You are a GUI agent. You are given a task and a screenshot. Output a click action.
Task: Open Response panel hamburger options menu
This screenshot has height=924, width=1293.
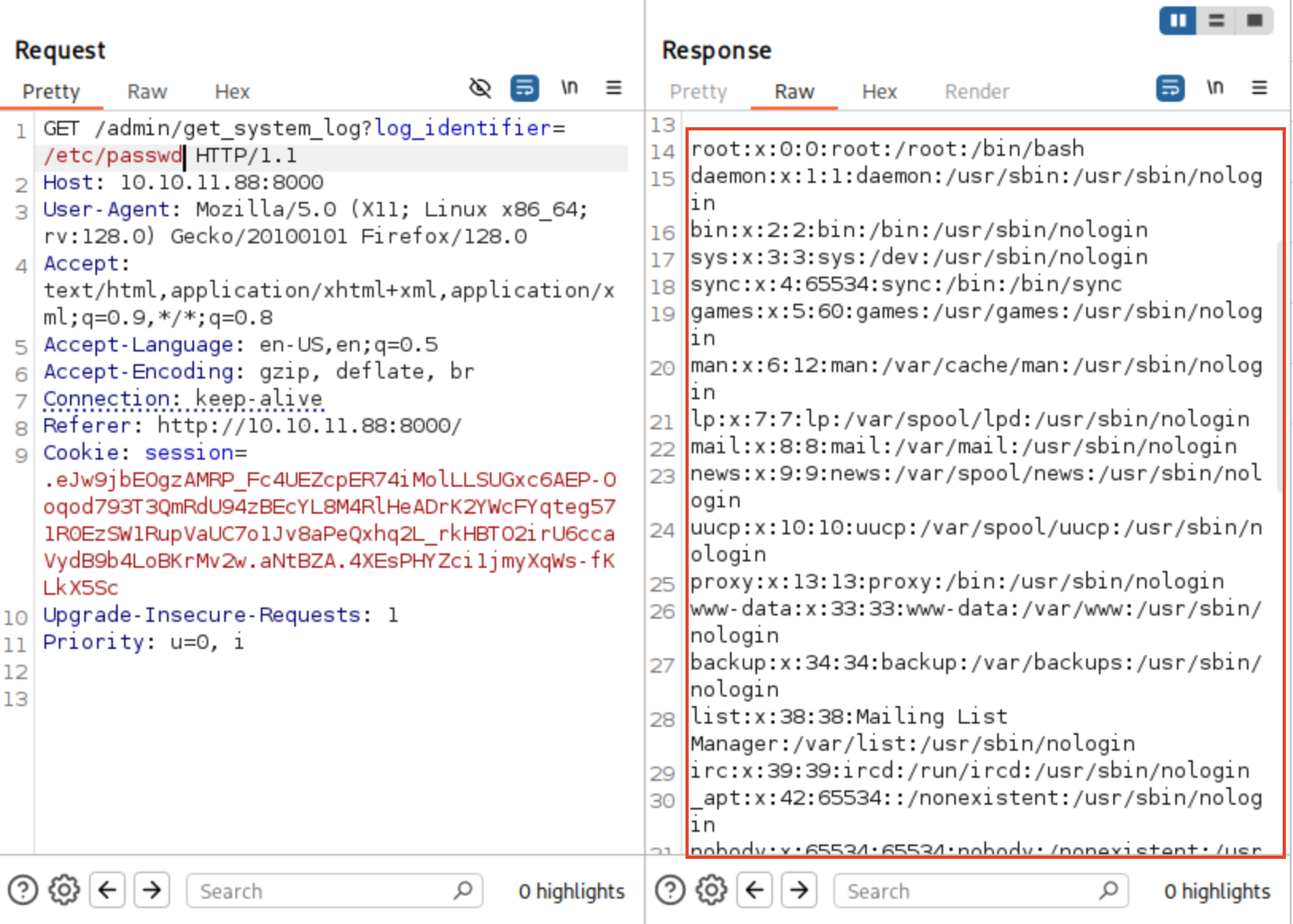pyautogui.click(x=1260, y=88)
